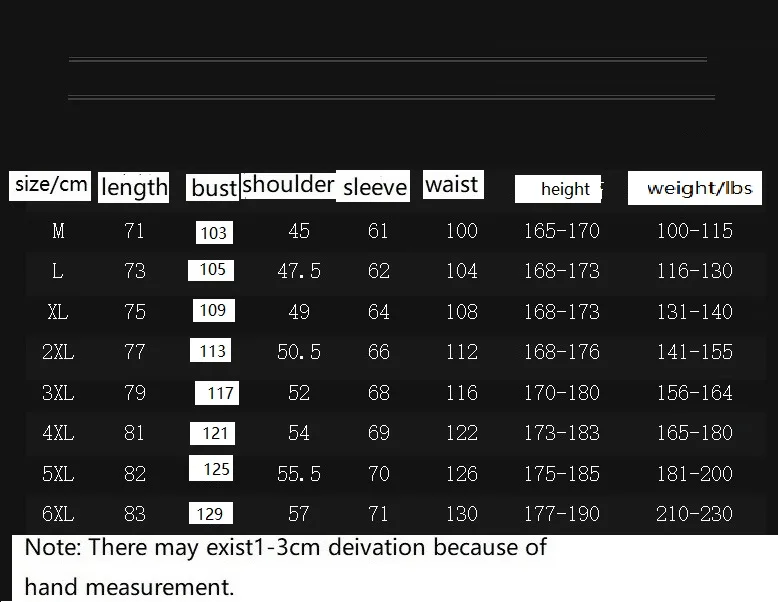Click weight range '181-200' in the 5XL row
Viewport: 778px width, 602px height.
[x=695, y=473]
